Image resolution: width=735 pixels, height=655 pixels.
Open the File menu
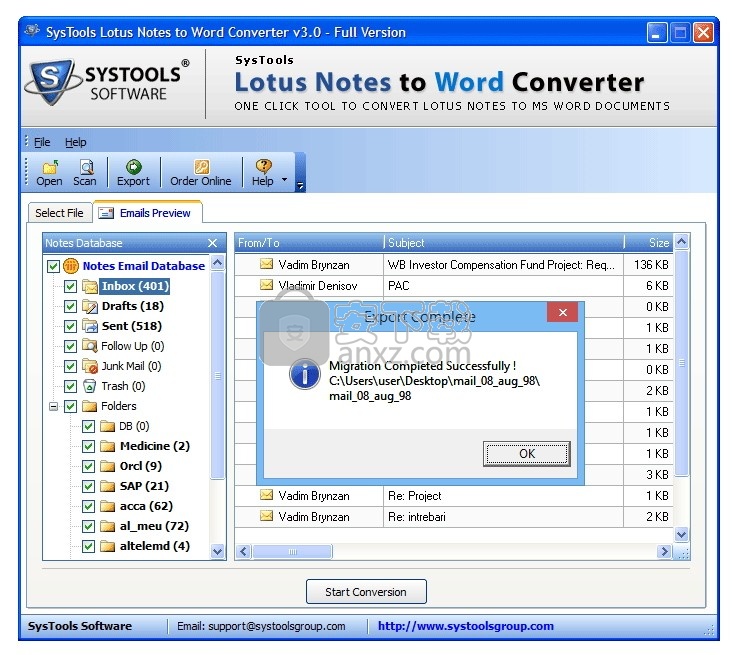42,142
